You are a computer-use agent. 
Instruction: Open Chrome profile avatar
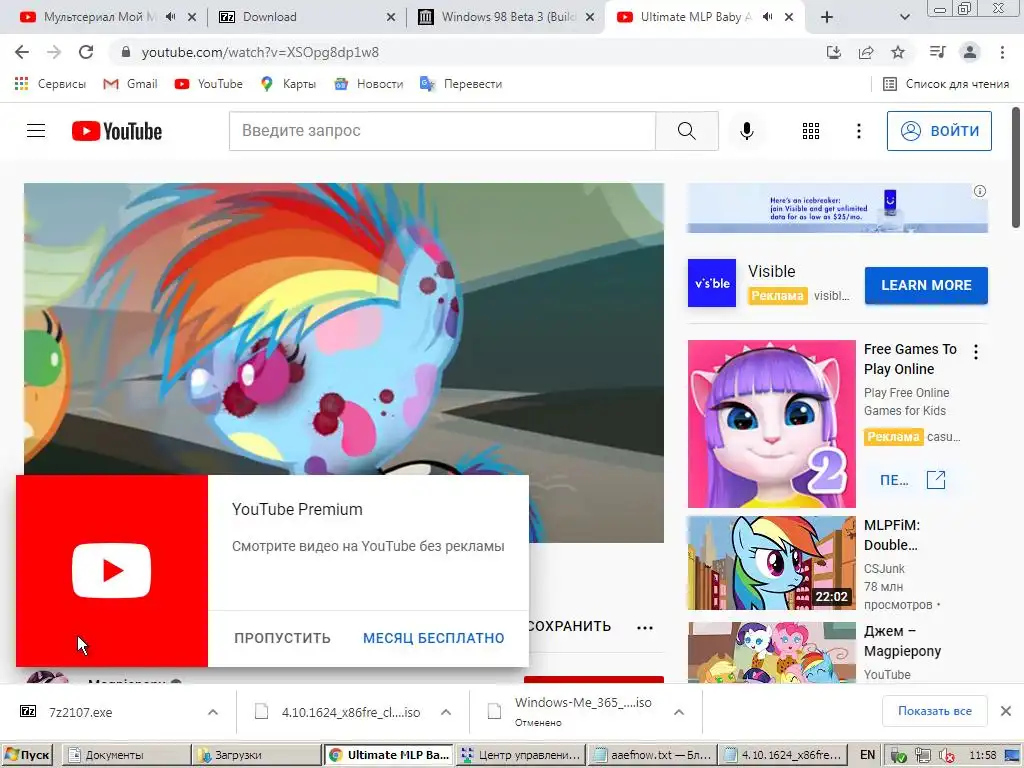(970, 52)
